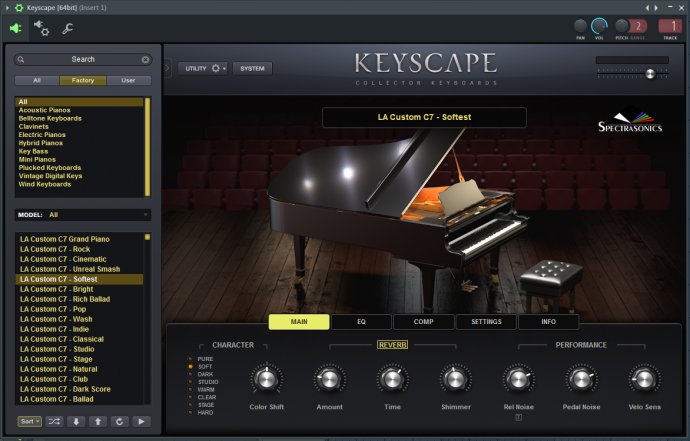
Task: Click the TRACK number selector
Action: click(x=670, y=26)
